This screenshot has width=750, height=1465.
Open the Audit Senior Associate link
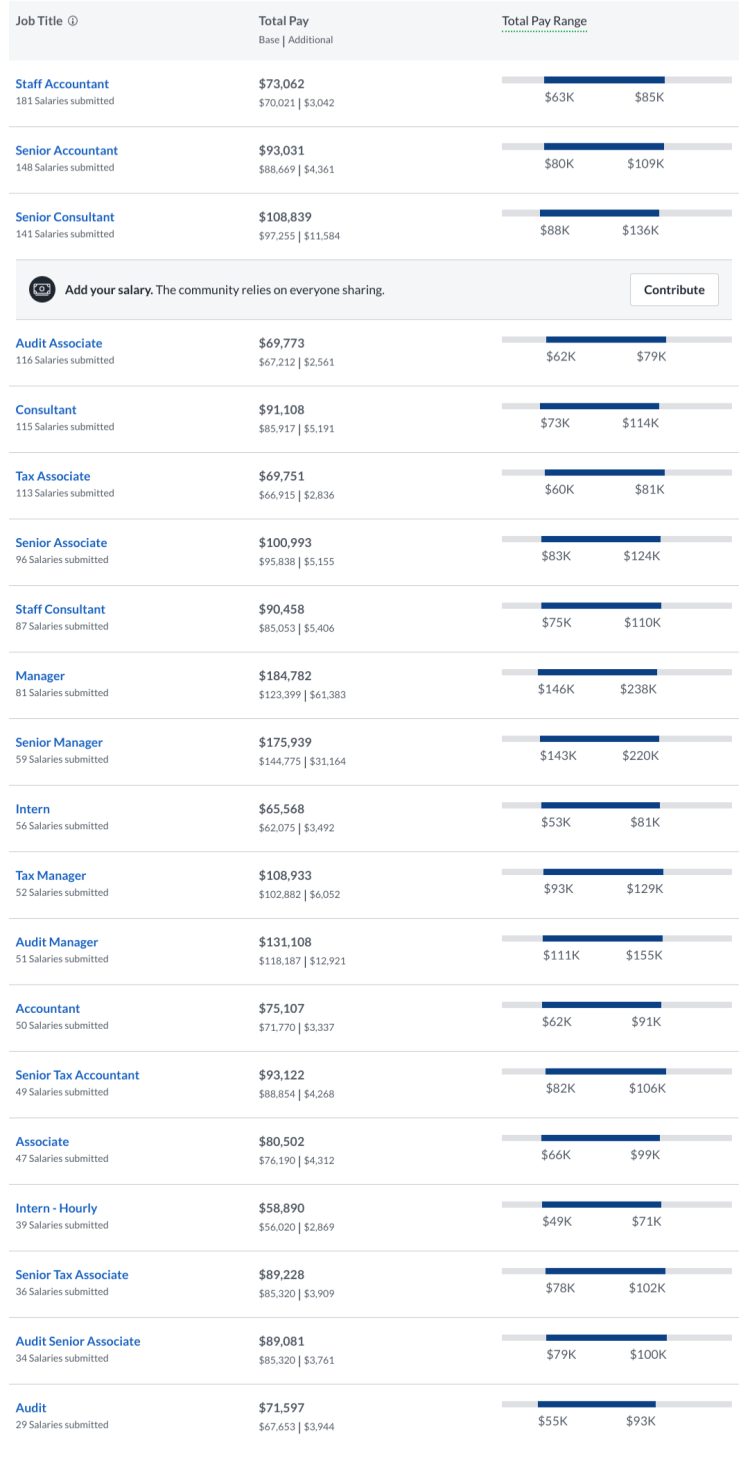[78, 1341]
